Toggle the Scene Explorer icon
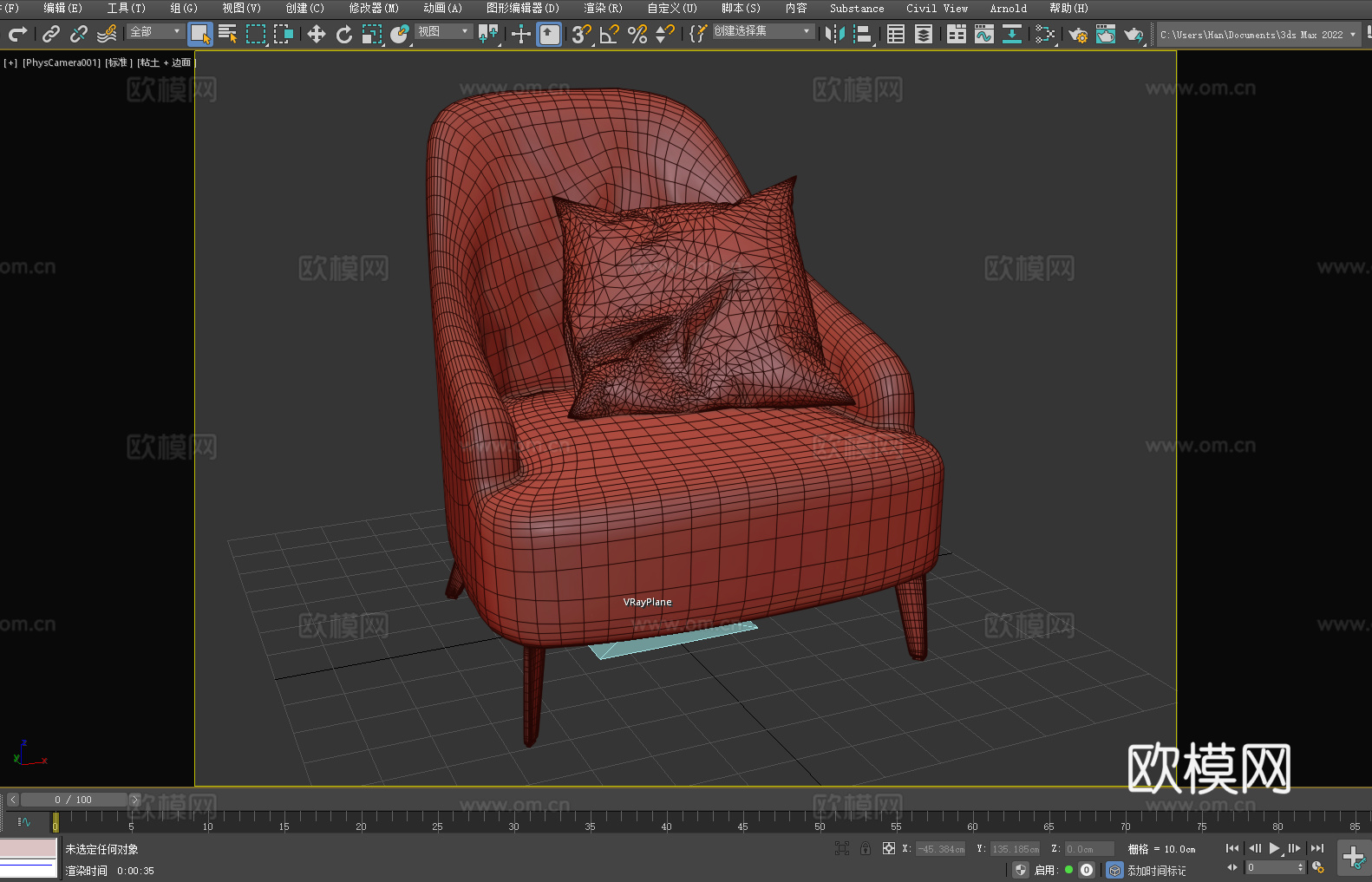This screenshot has width=1372, height=882. [x=896, y=34]
